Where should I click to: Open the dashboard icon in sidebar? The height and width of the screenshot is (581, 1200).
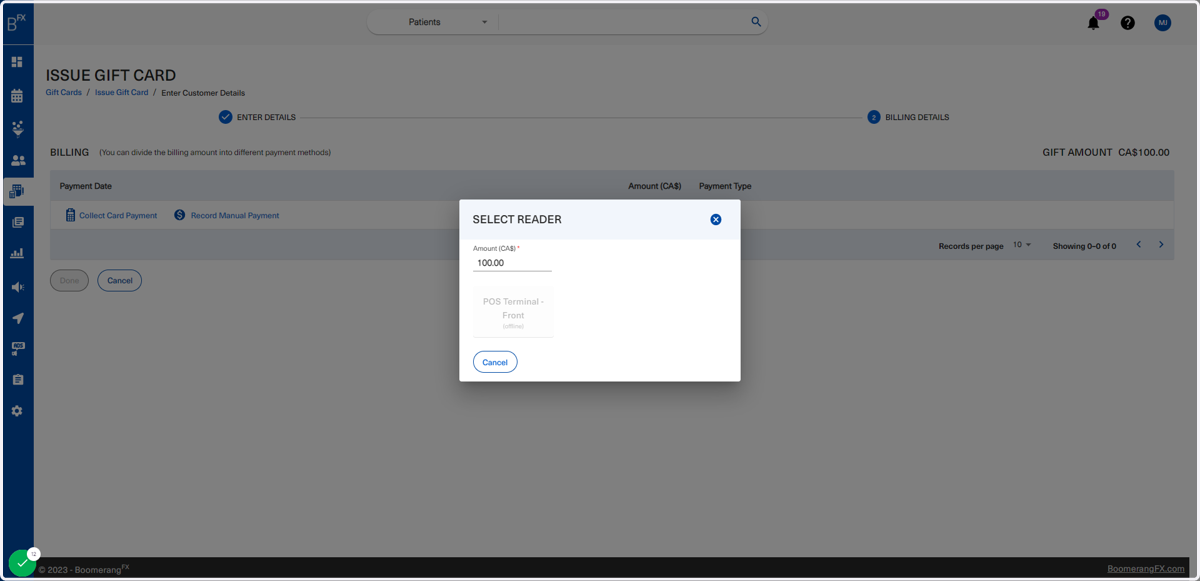(x=17, y=62)
